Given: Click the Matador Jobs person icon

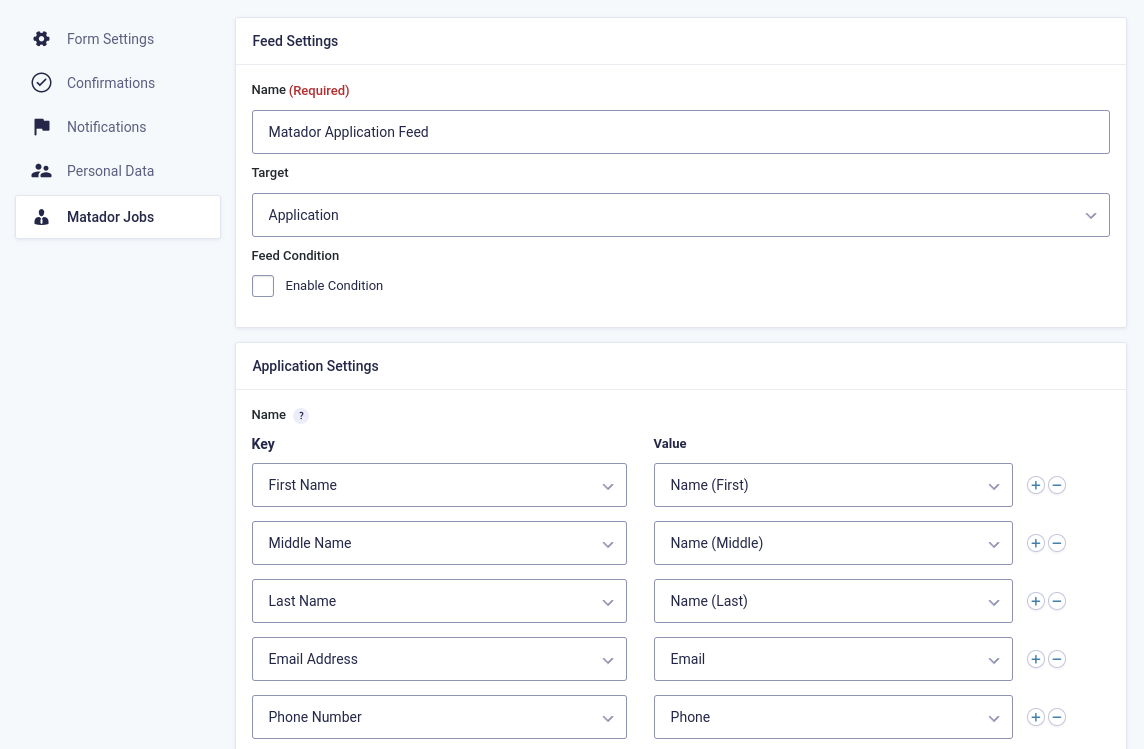Looking at the screenshot, I should click(x=42, y=217).
